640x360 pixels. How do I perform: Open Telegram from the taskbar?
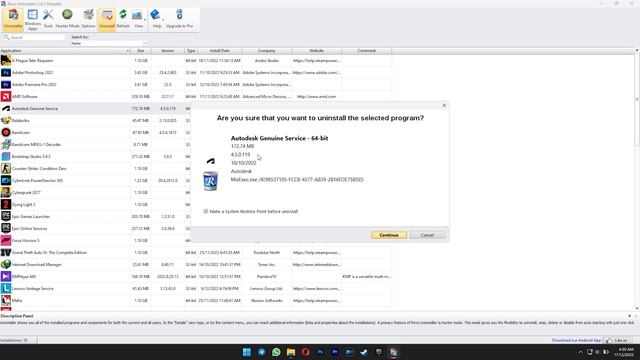[x=261, y=352]
